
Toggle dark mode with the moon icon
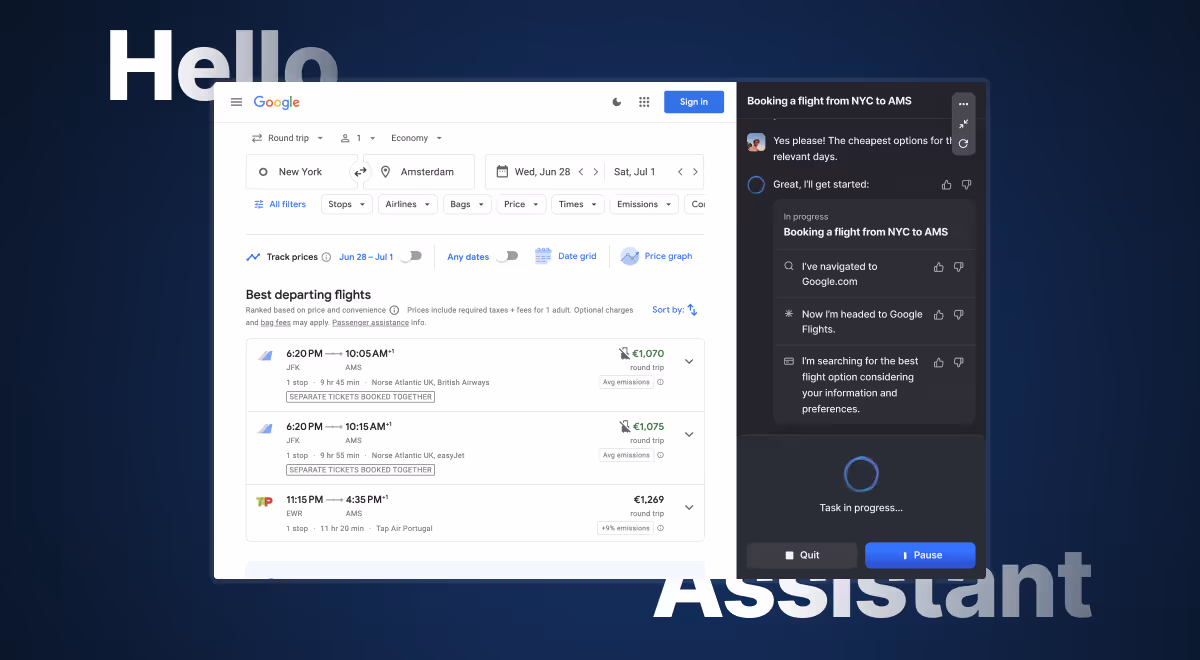pyautogui.click(x=617, y=101)
